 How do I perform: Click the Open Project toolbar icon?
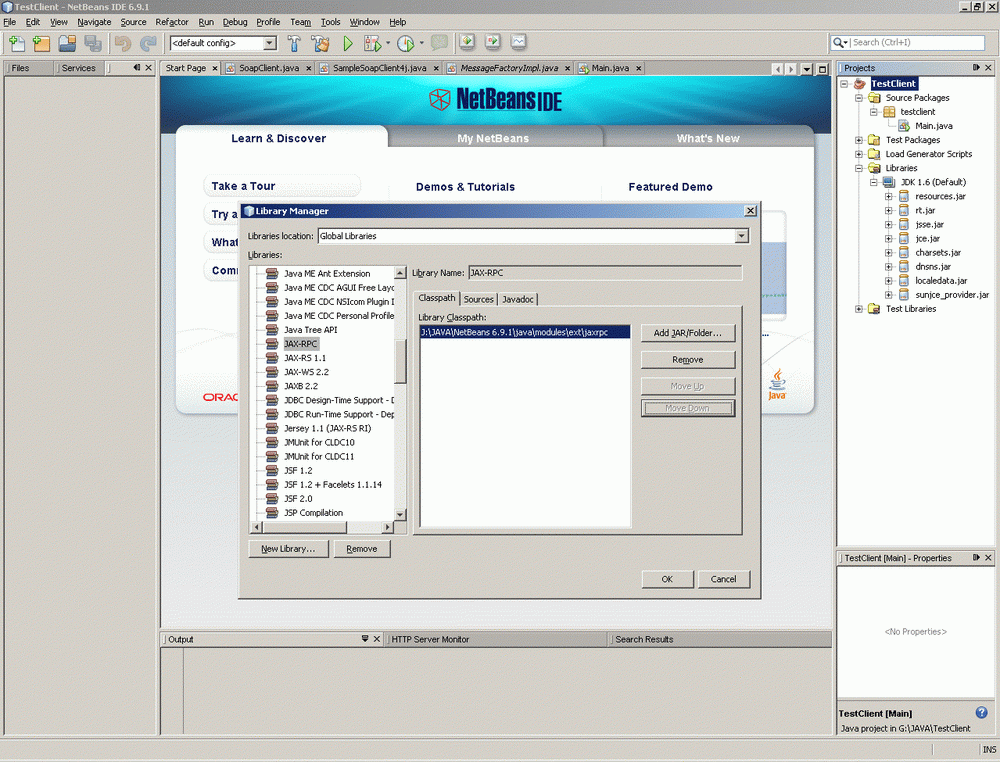(67, 43)
